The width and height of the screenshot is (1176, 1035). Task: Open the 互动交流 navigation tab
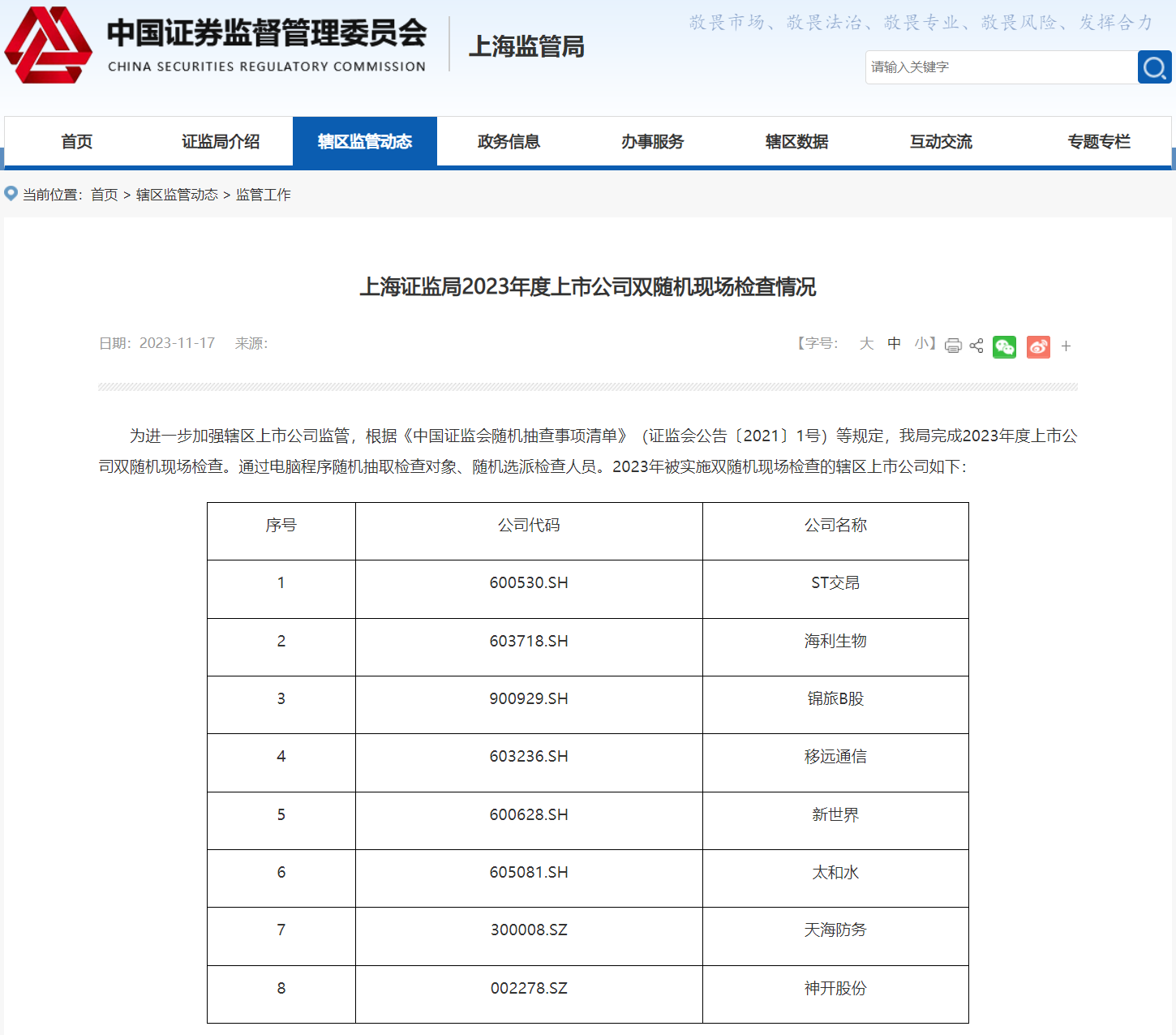pos(941,142)
